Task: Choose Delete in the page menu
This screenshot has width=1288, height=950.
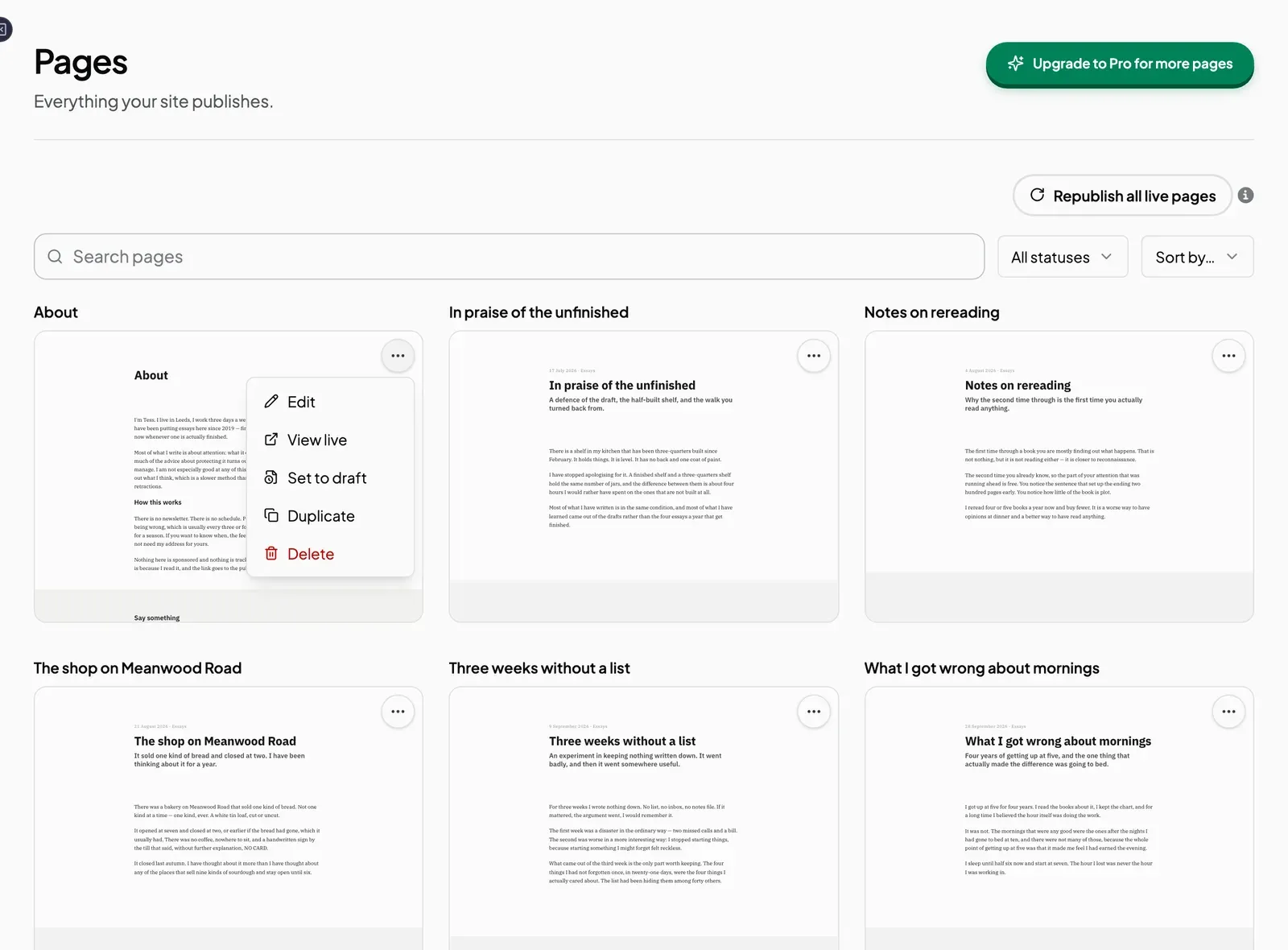Action: tap(330, 553)
